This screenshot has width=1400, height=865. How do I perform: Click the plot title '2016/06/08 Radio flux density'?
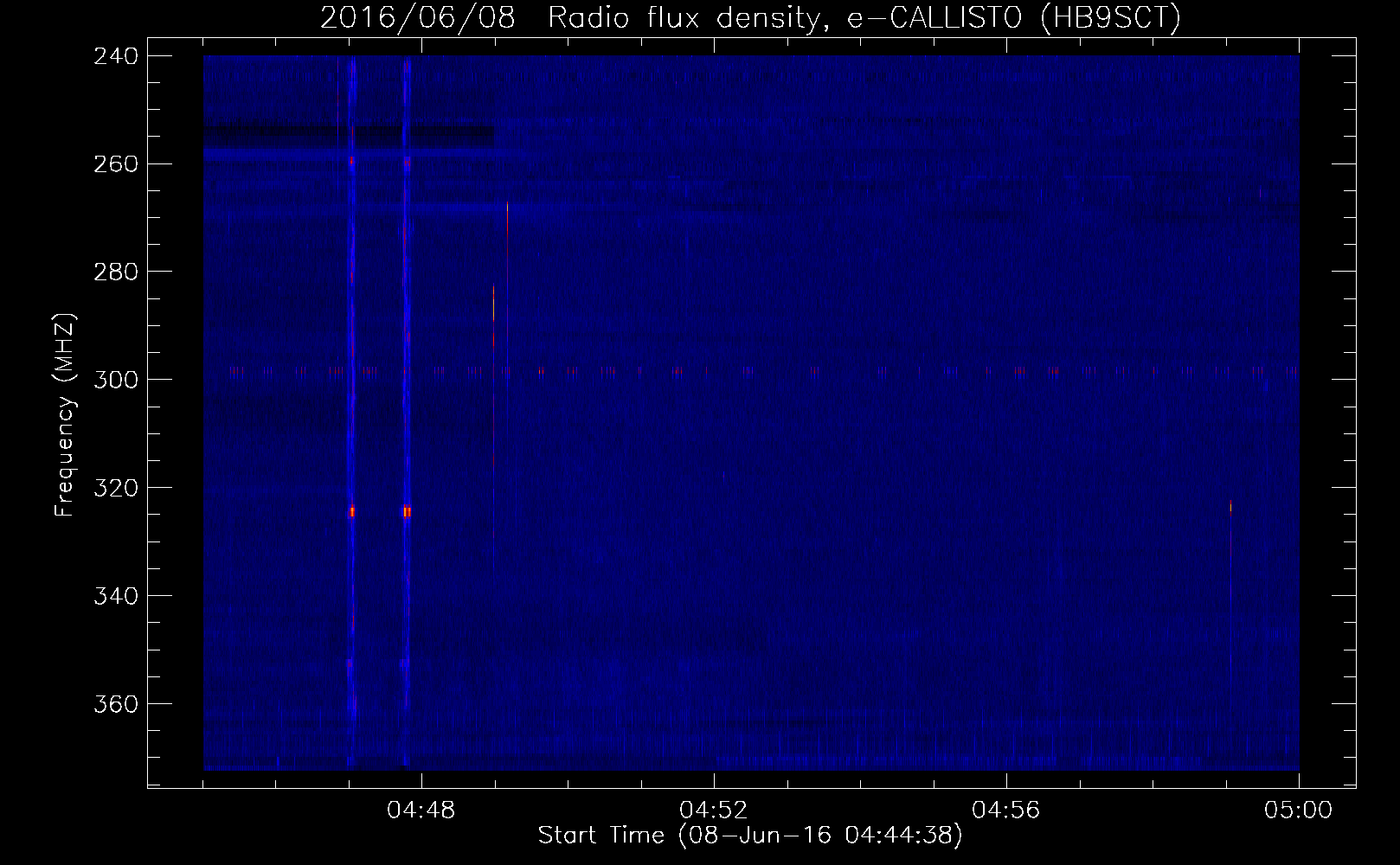pos(750,17)
